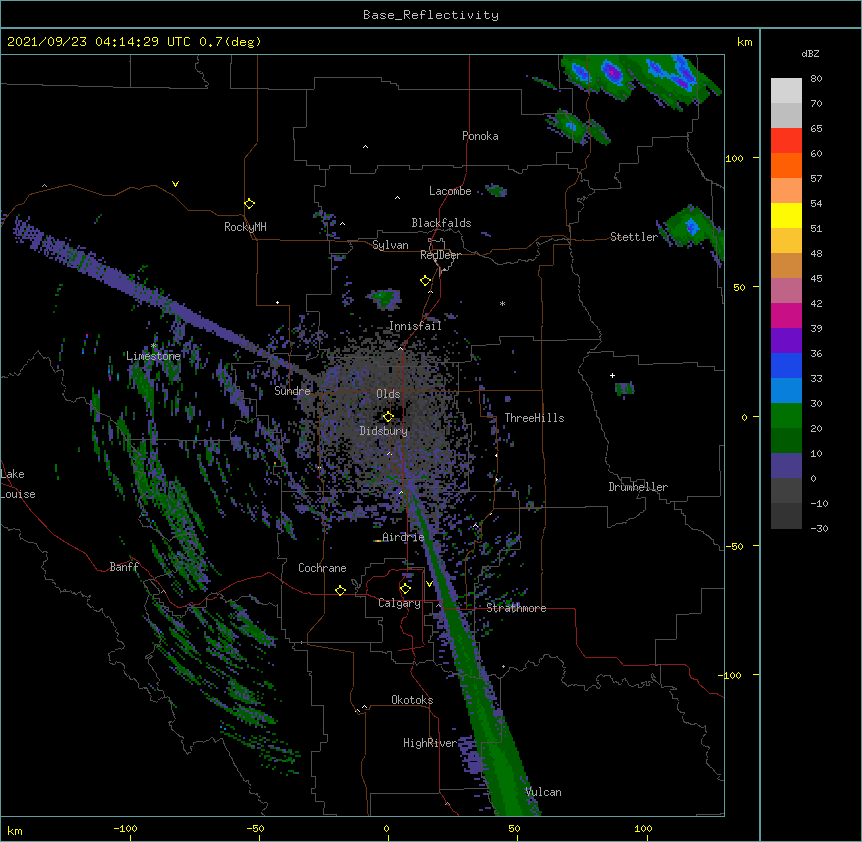This screenshot has width=862, height=842.
Task: Pick the blue 36 dBZ legend swatch
Action: (786, 365)
